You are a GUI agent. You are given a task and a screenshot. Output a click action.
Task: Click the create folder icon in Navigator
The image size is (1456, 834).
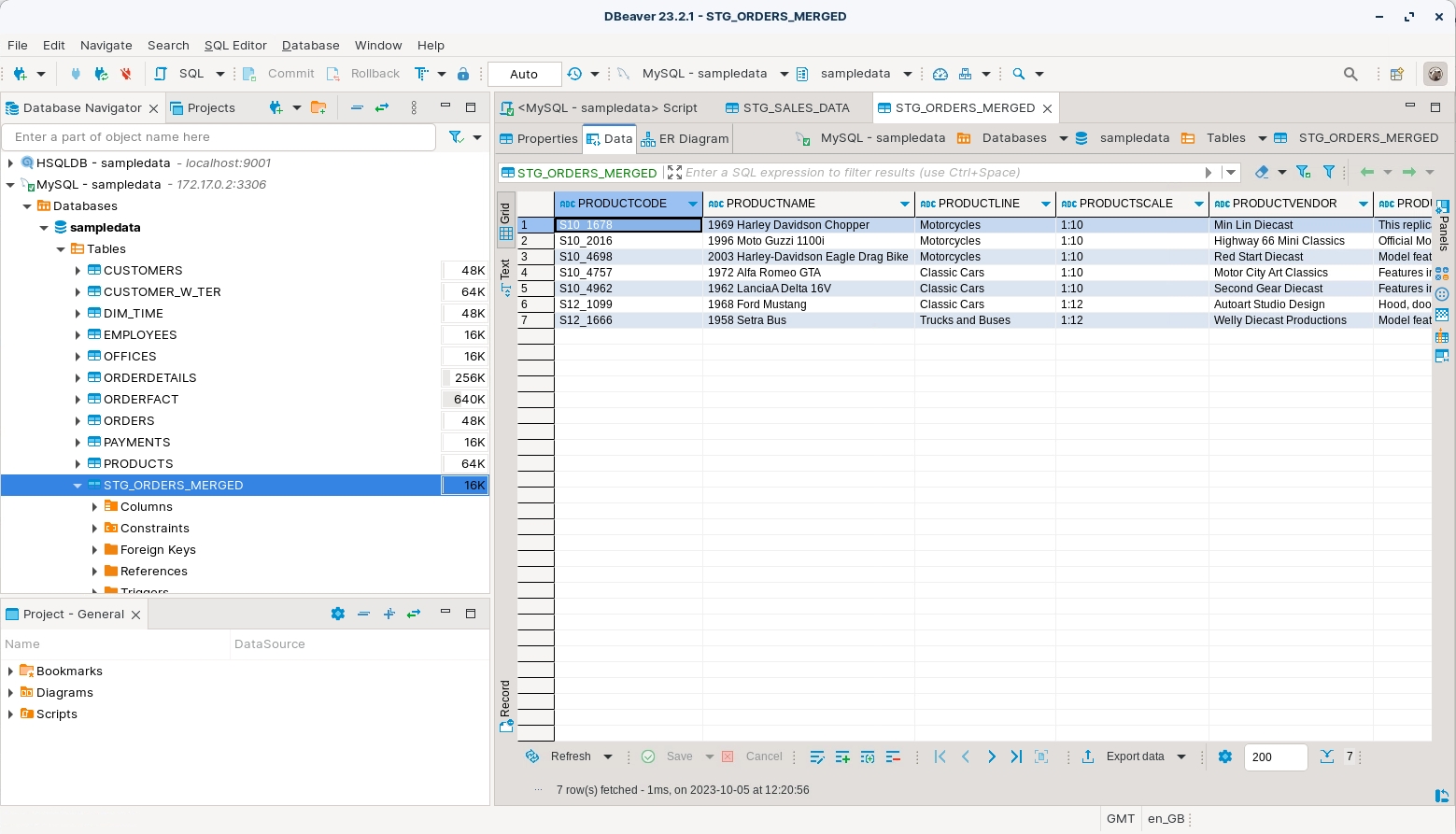pyautogui.click(x=318, y=108)
